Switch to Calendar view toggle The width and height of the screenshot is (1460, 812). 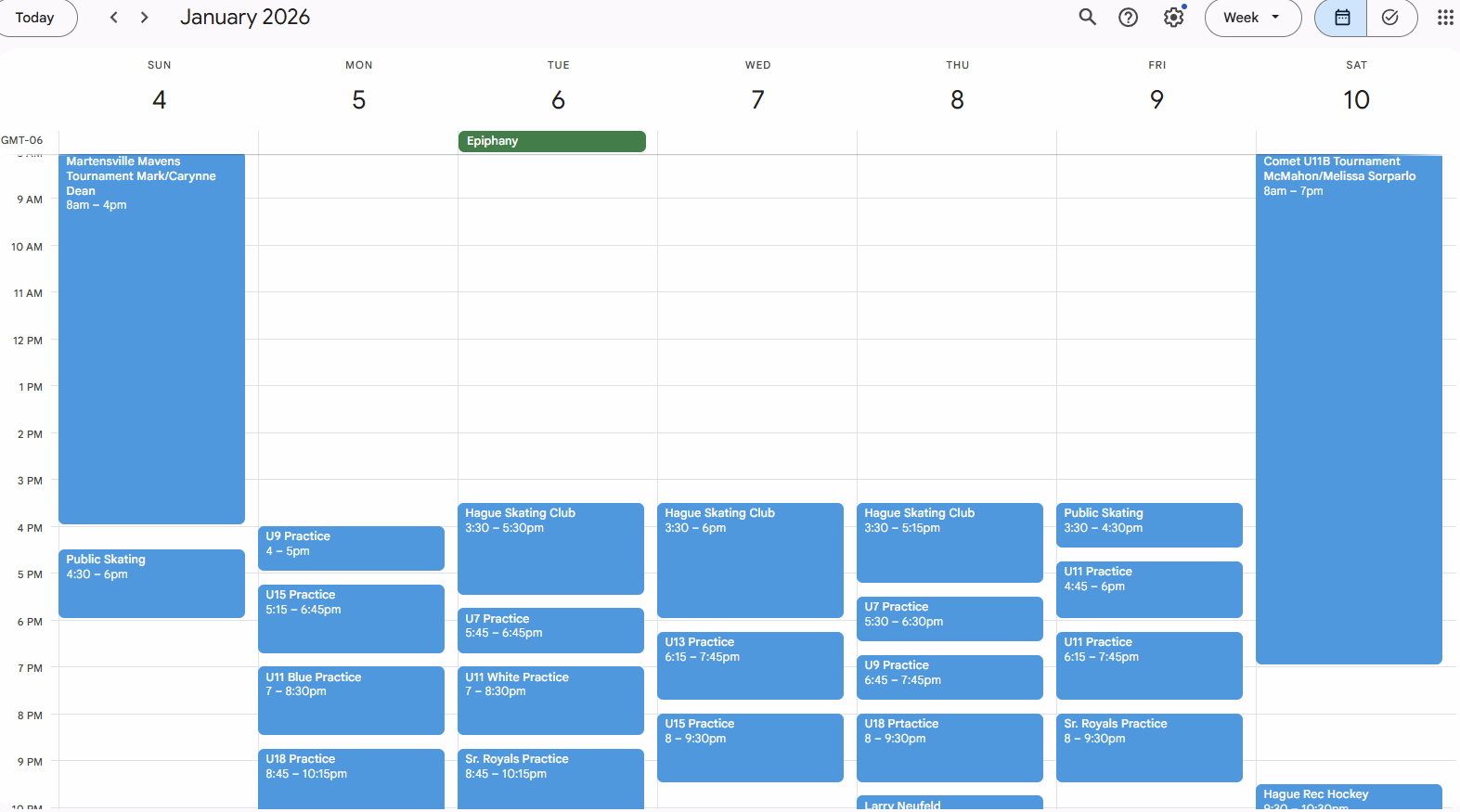[x=1341, y=17]
